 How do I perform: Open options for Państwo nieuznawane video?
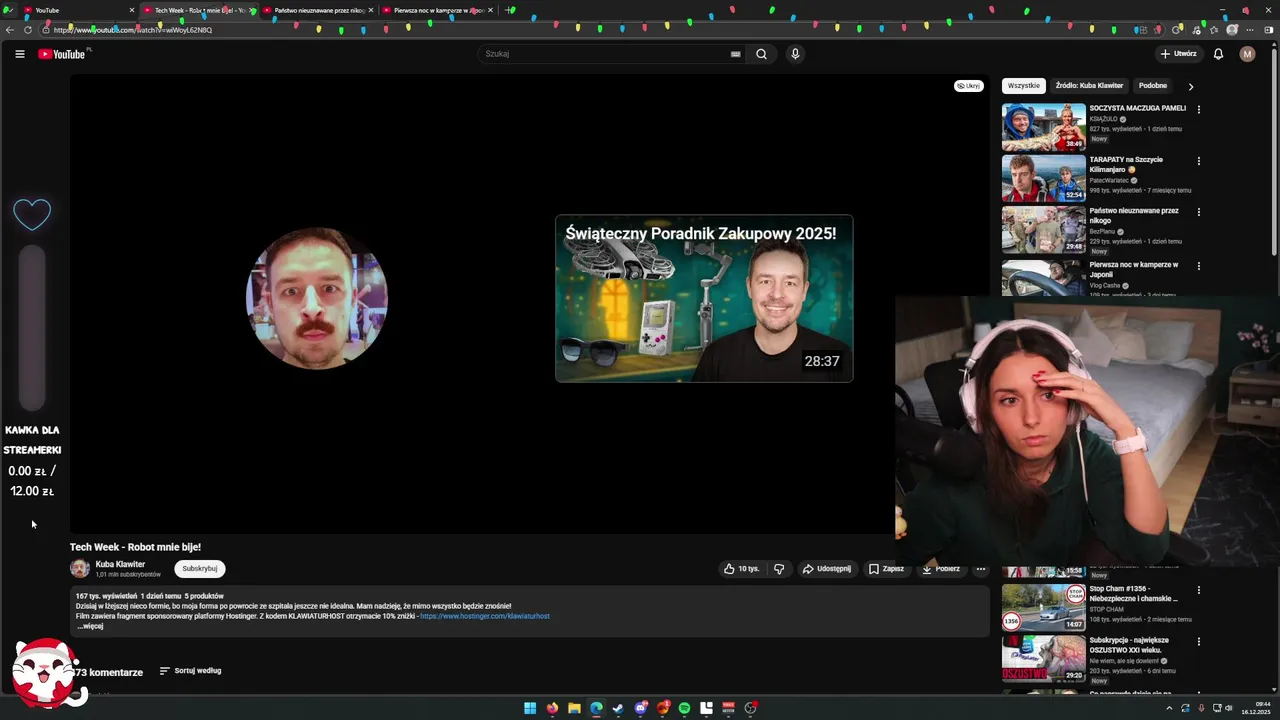point(1198,212)
